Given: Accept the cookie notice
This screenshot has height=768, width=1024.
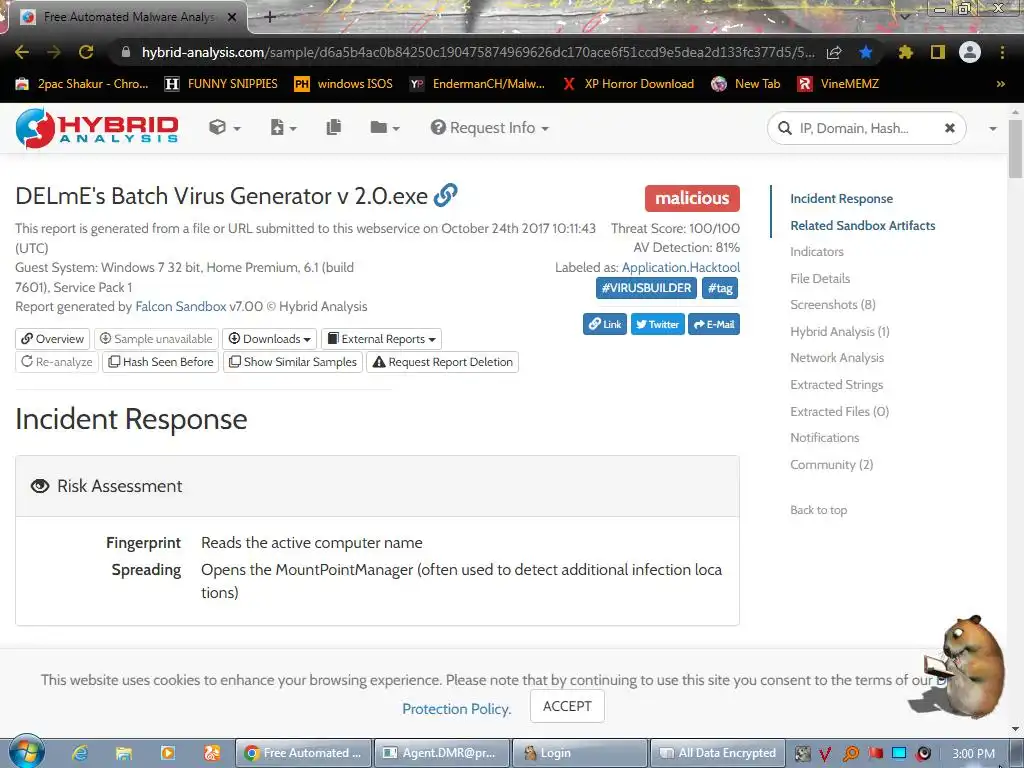Looking at the screenshot, I should coord(567,706).
